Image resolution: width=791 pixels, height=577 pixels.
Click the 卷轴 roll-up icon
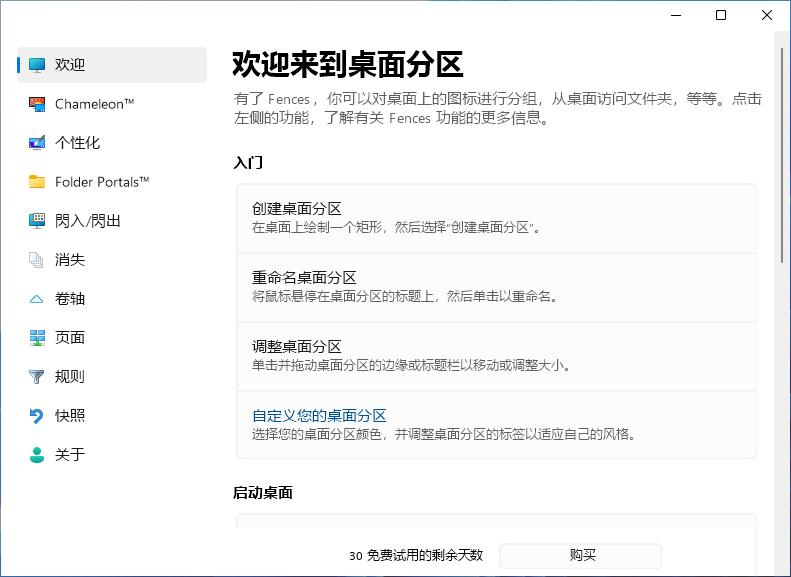(37, 299)
